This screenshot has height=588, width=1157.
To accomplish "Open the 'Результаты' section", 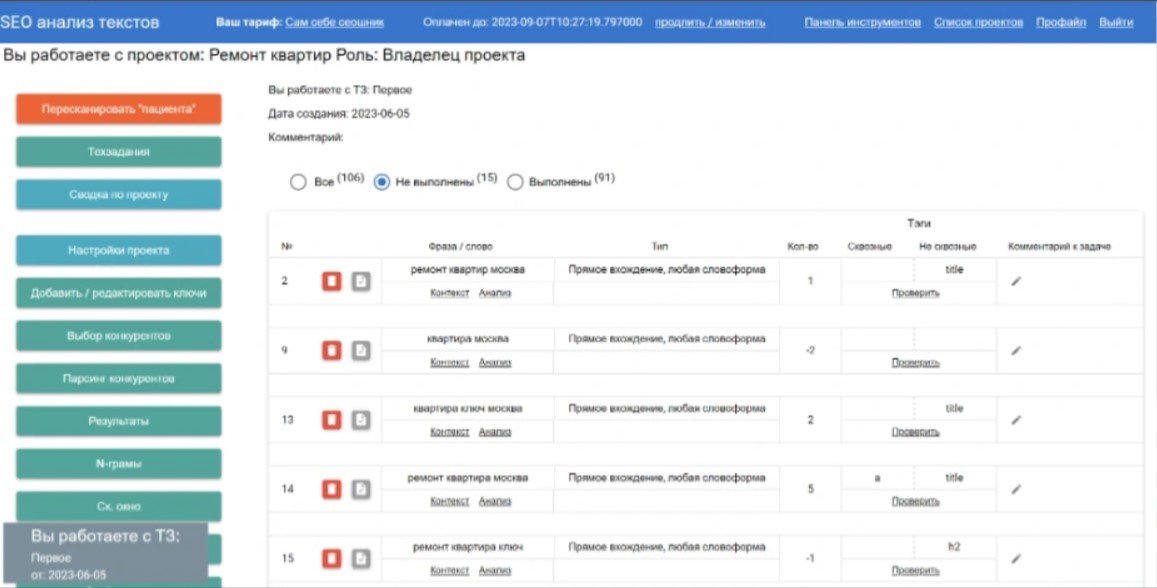I will click(119, 421).
